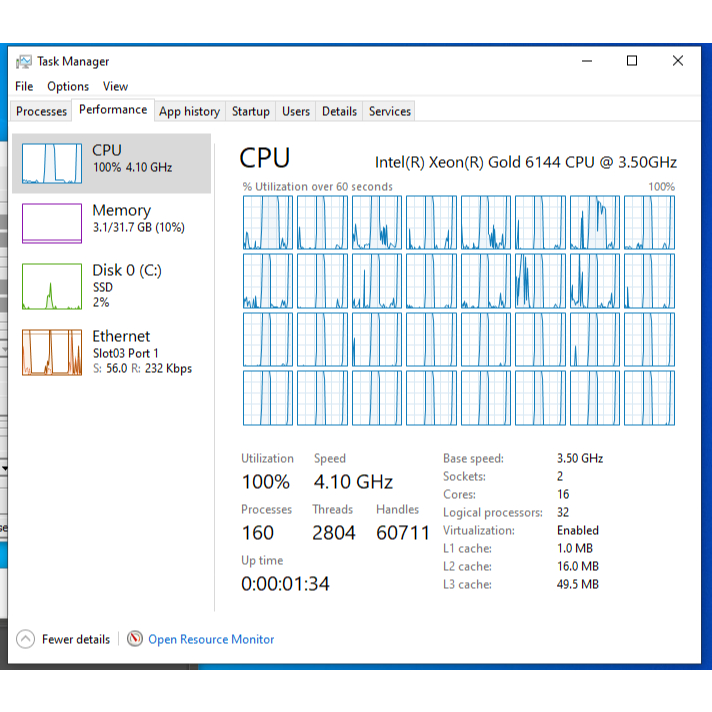Viewport: 712px width, 712px height.
Task: Open the Disk 0 (C:) graph thumbnail
Action: pyautogui.click(x=52, y=286)
